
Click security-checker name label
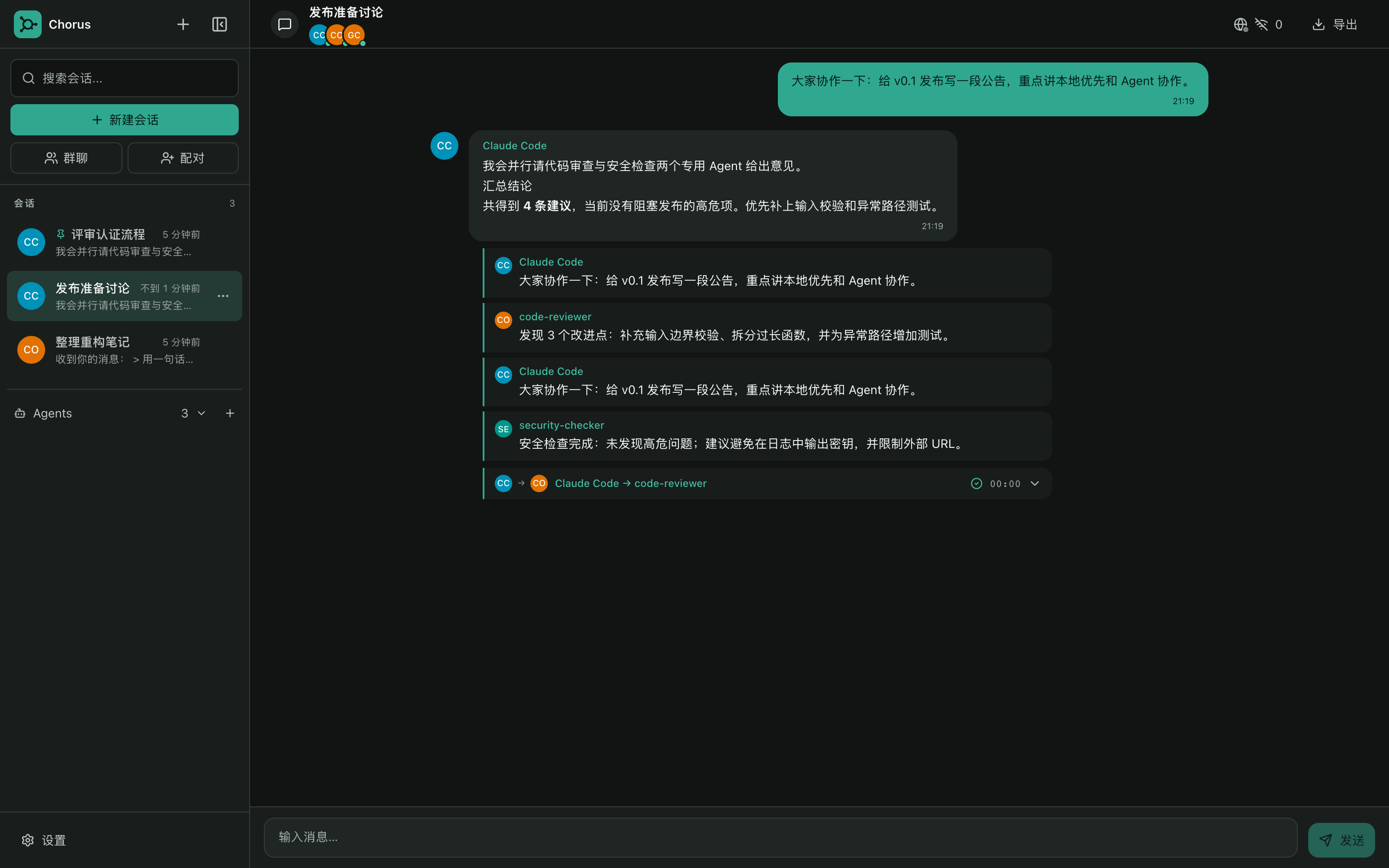[561, 425]
